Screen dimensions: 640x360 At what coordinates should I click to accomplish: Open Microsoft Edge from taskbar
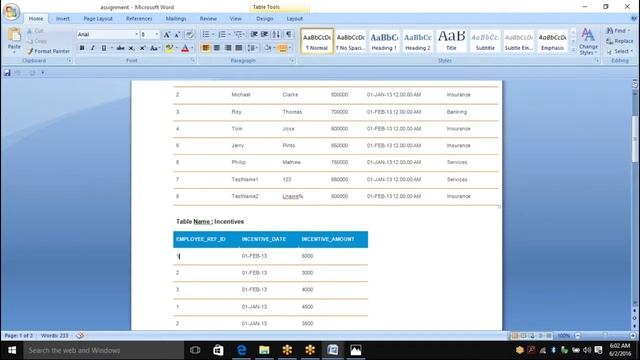point(242,350)
